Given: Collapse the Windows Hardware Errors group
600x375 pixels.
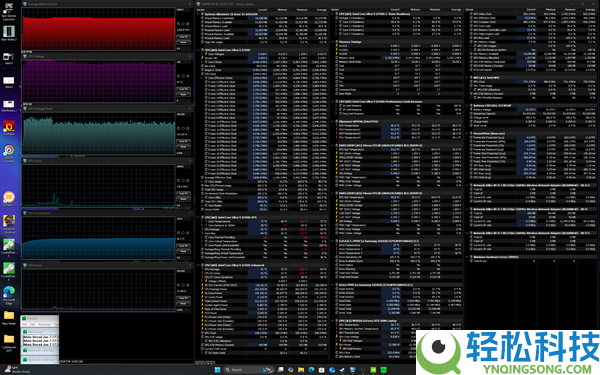Looking at the screenshot, I should (x=467, y=257).
